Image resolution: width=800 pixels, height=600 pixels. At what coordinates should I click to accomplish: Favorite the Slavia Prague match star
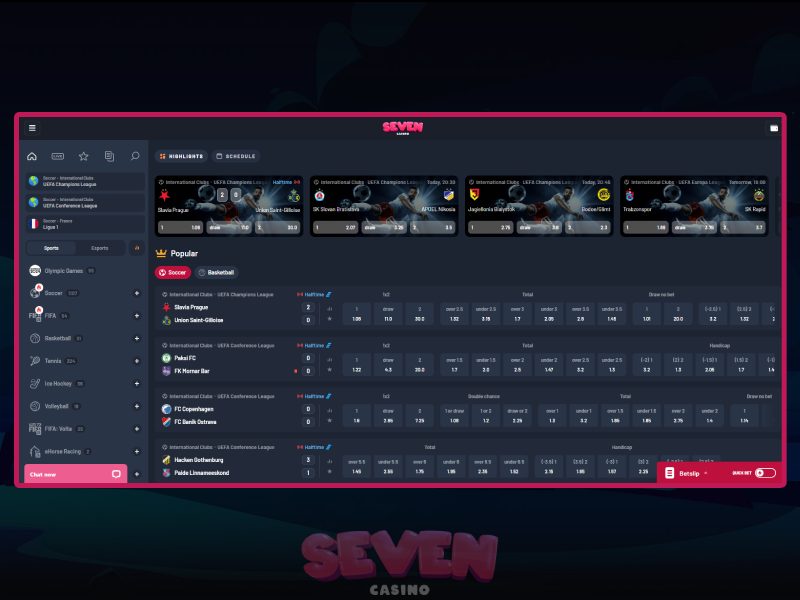pos(330,319)
